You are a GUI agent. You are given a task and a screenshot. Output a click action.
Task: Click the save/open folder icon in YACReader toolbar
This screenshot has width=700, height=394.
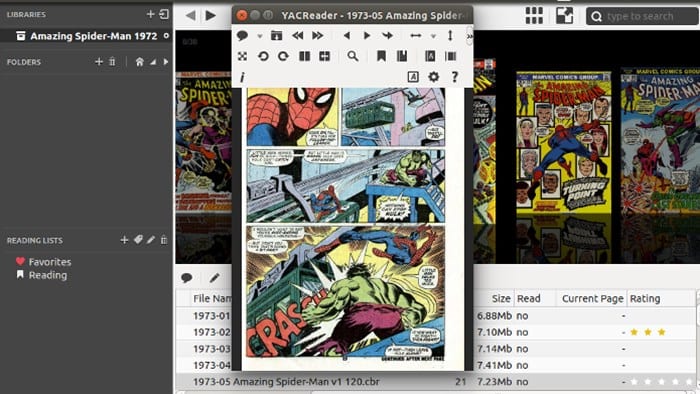pyautogui.click(x=276, y=35)
